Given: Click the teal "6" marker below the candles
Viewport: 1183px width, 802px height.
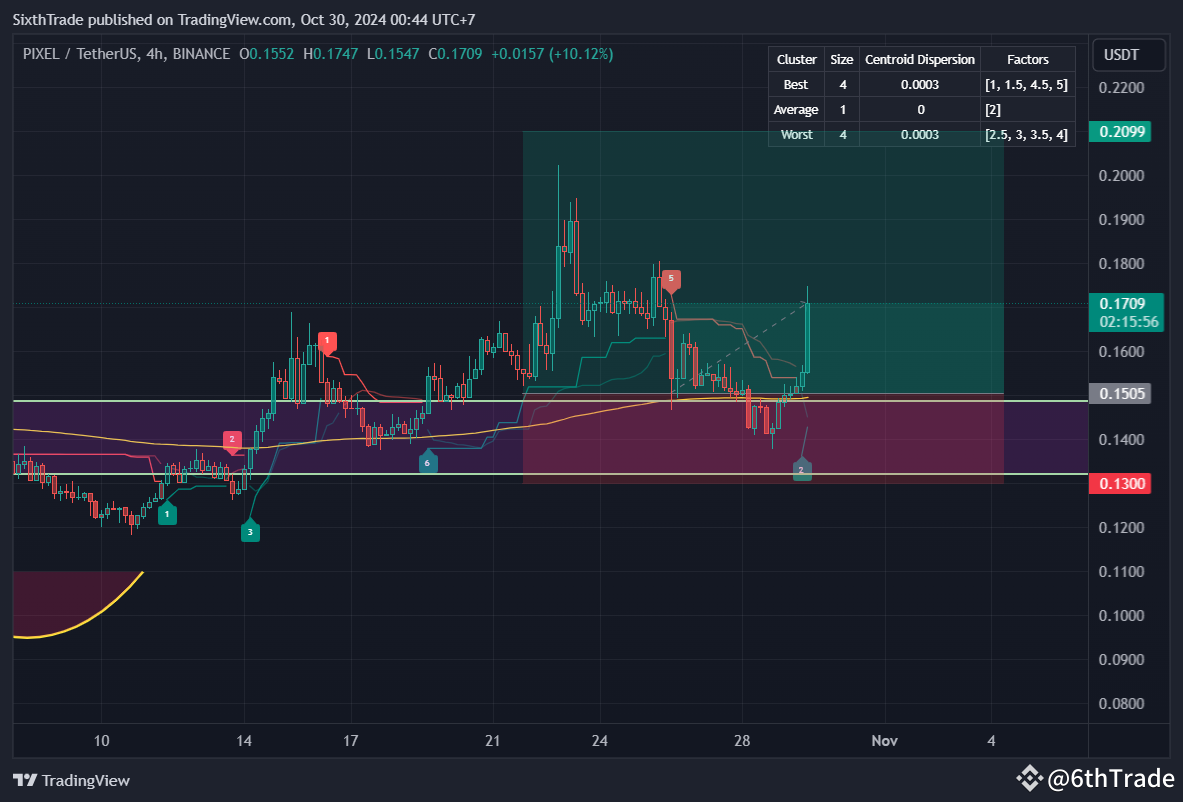Looking at the screenshot, I should point(428,462).
